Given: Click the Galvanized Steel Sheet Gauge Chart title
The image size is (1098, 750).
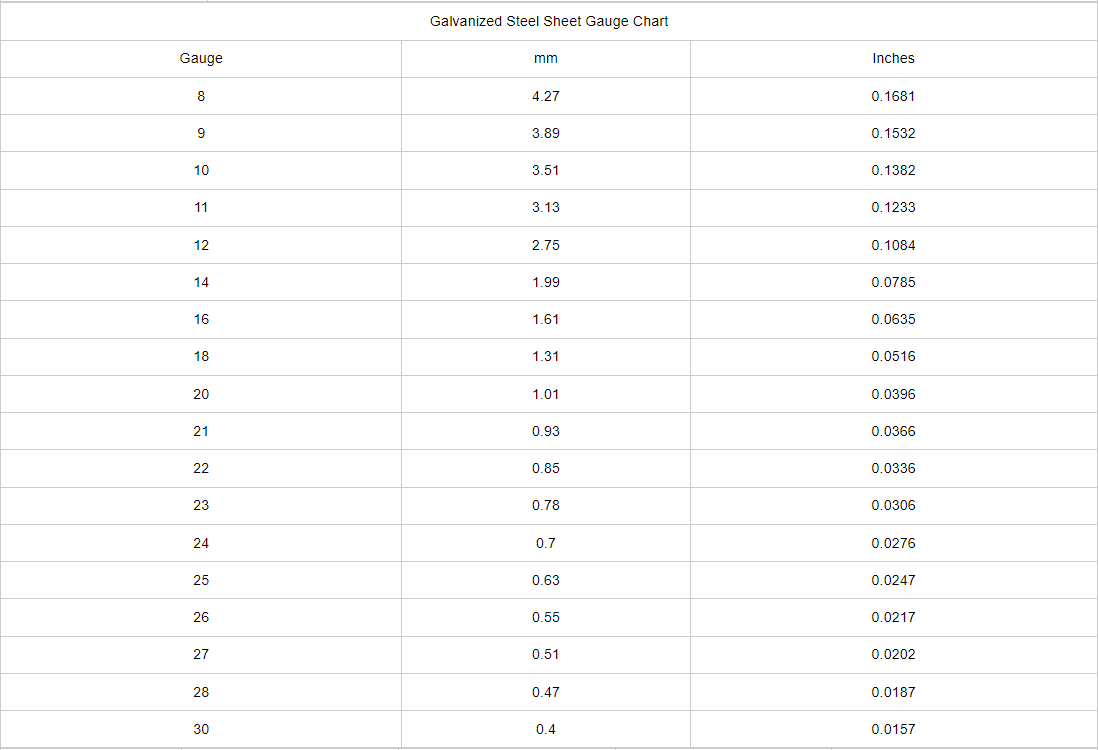Looking at the screenshot, I should [549, 21].
